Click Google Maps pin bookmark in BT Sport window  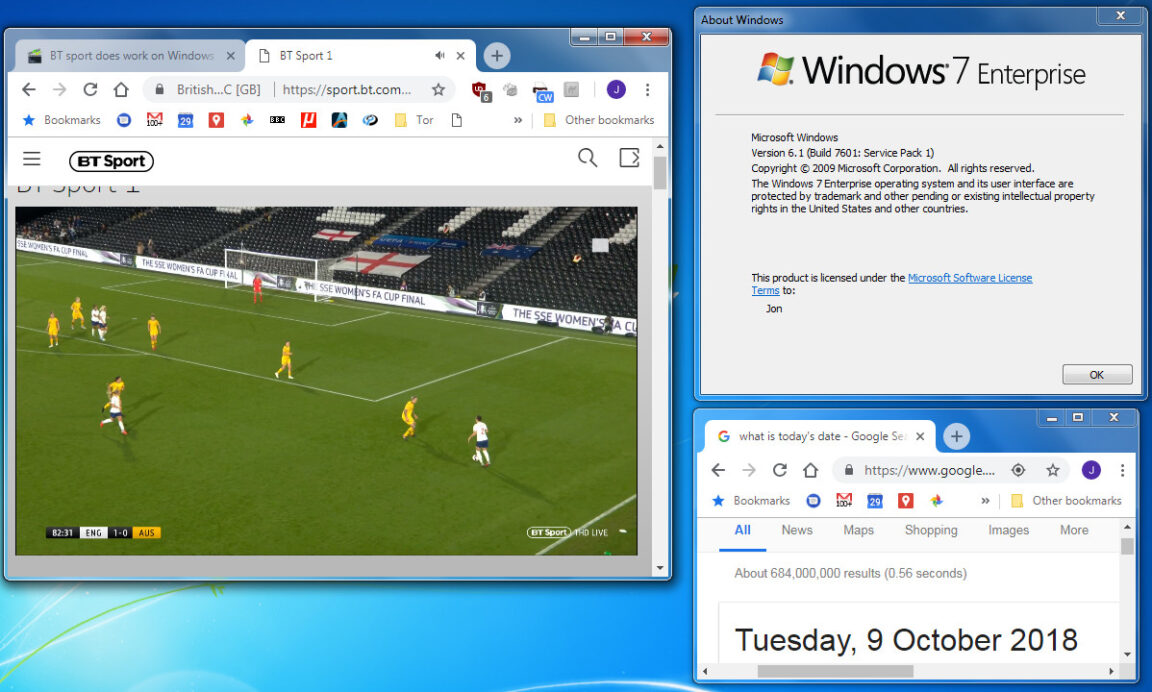[216, 120]
